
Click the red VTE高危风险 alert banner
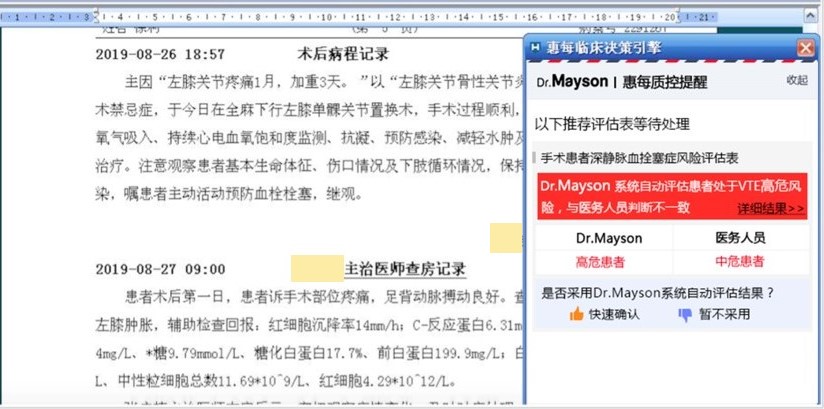coord(672,197)
